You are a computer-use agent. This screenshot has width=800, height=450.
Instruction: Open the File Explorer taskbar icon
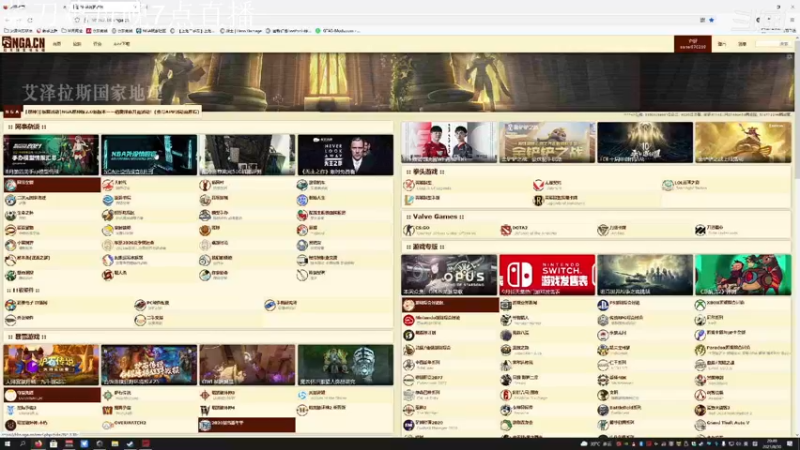coord(115,444)
